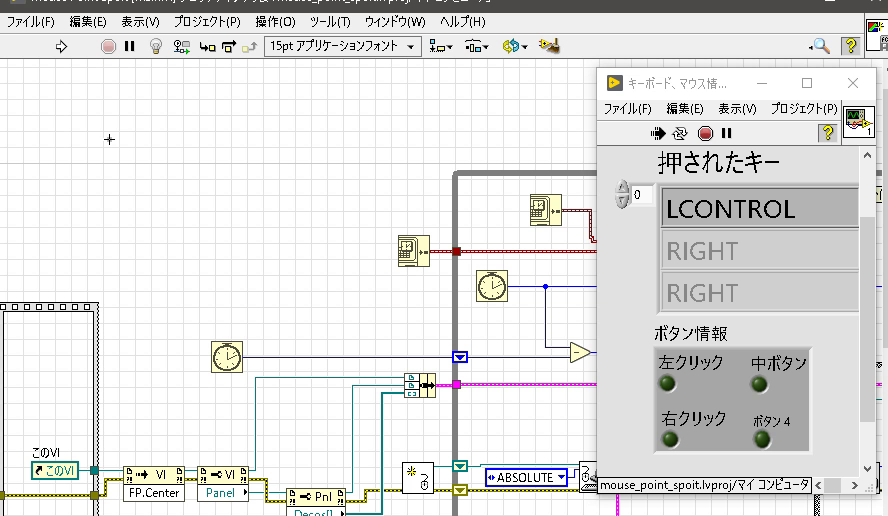The width and height of the screenshot is (888, 516).
Task: Click the Clean Up Diagram broom icon
Action: pyautogui.click(x=549, y=46)
